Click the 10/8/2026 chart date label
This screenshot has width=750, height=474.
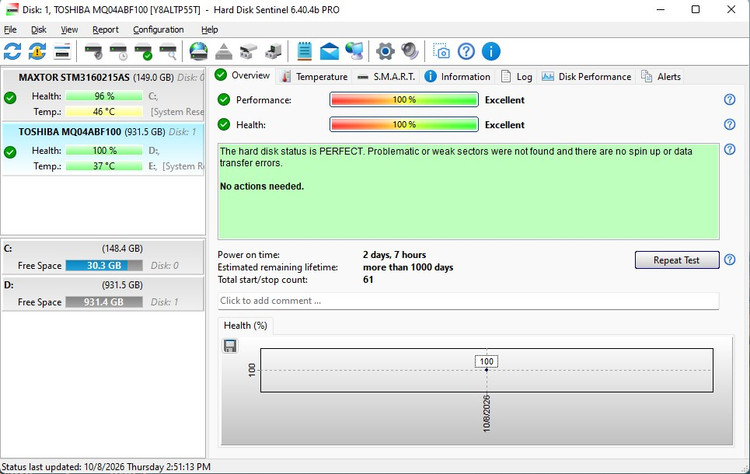point(486,414)
